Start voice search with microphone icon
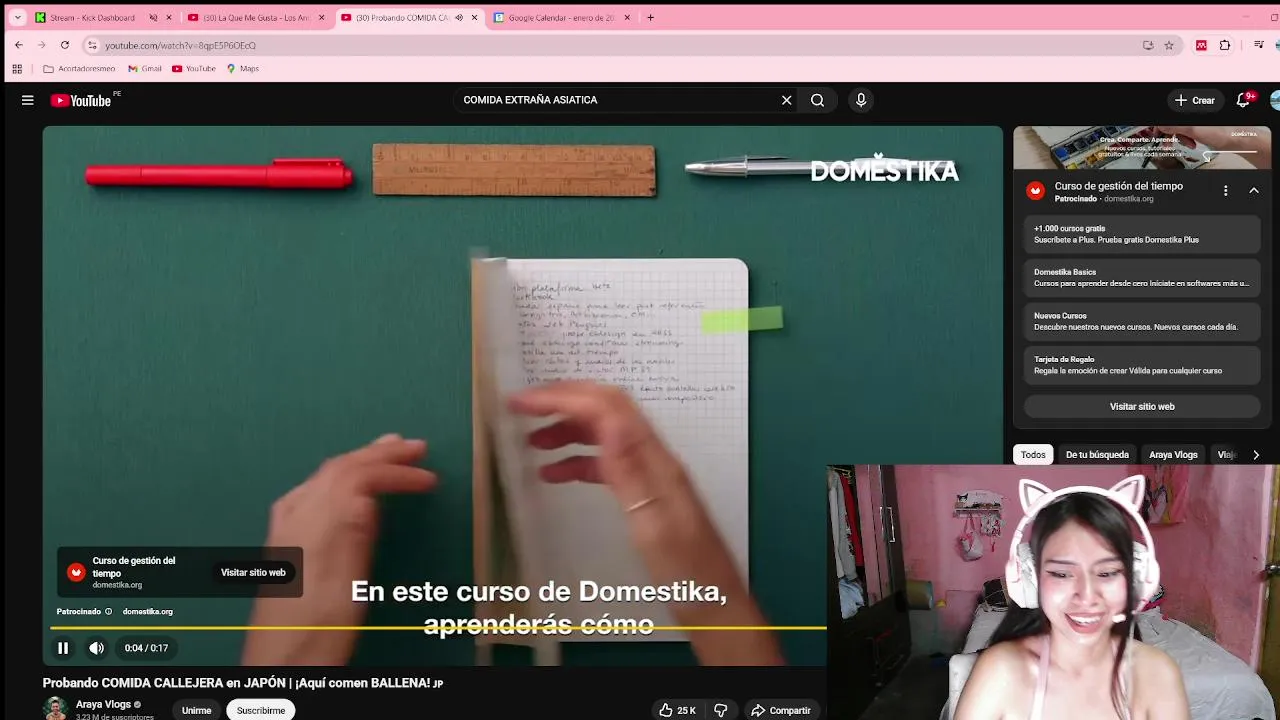 pos(860,100)
